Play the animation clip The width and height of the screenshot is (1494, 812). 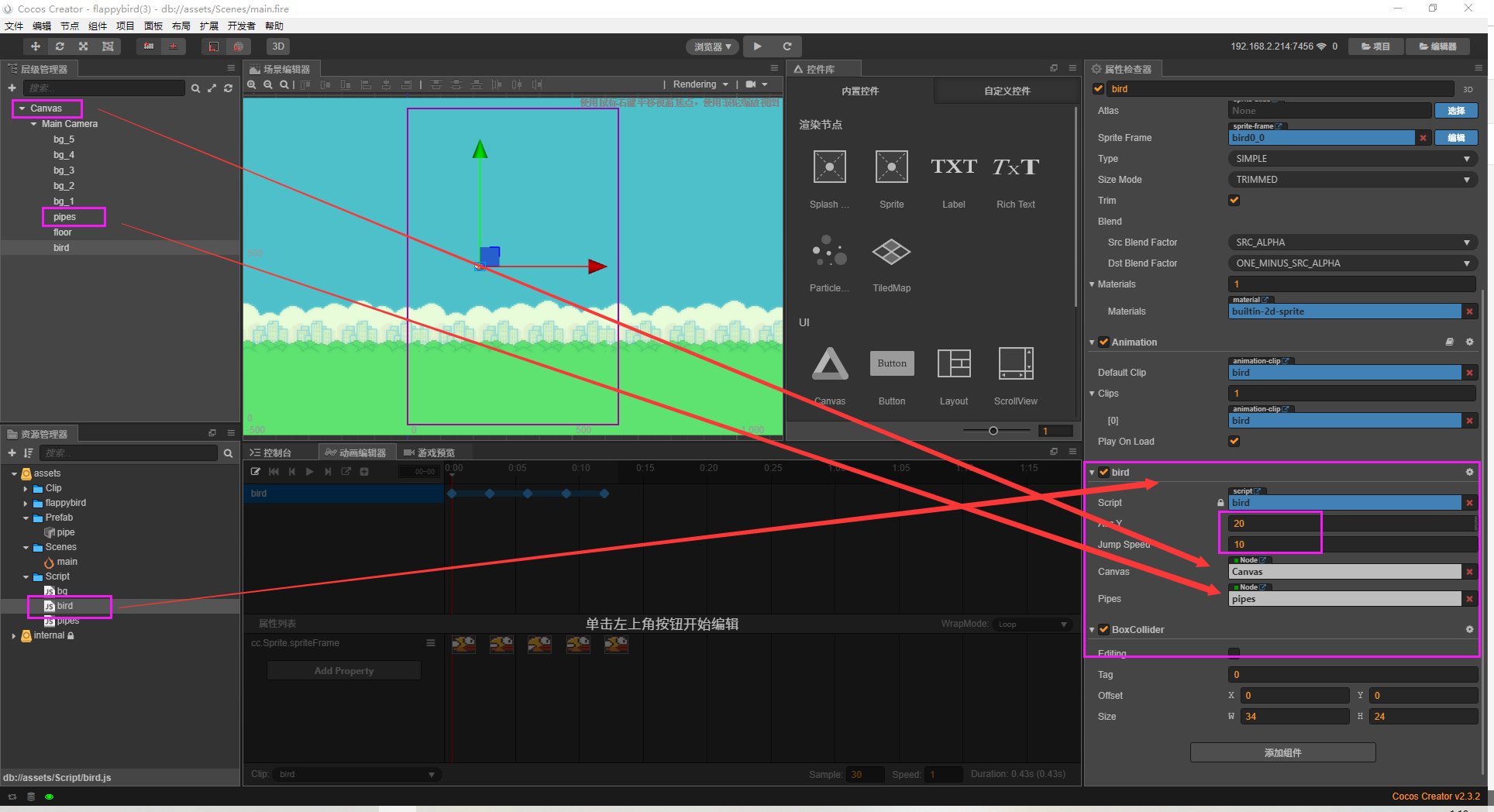[310, 472]
